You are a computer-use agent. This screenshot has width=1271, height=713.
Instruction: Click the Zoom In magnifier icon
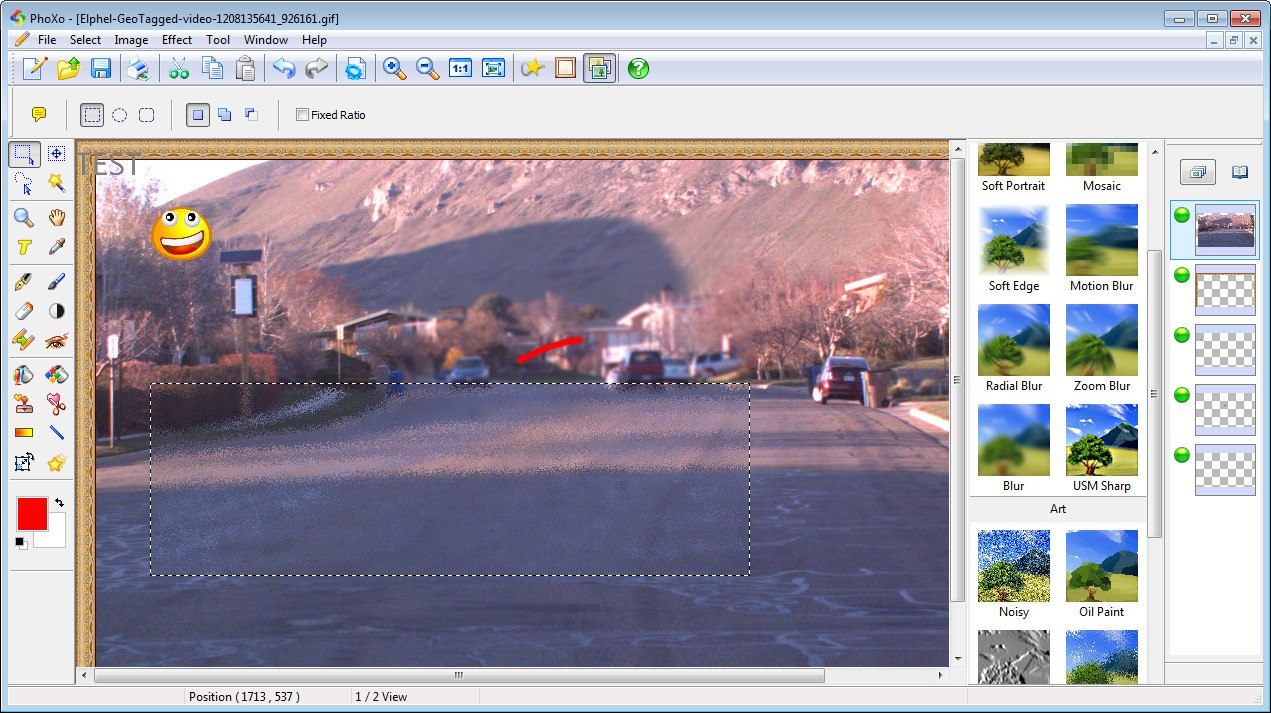tap(393, 68)
